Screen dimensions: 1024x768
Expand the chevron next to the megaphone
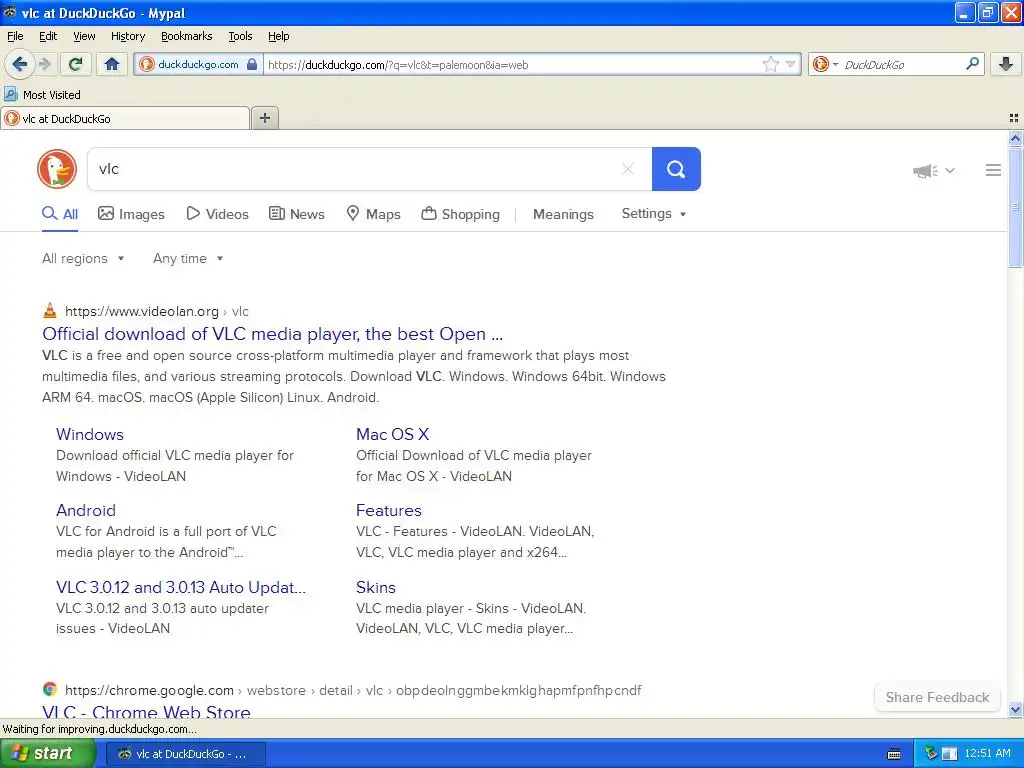click(950, 170)
